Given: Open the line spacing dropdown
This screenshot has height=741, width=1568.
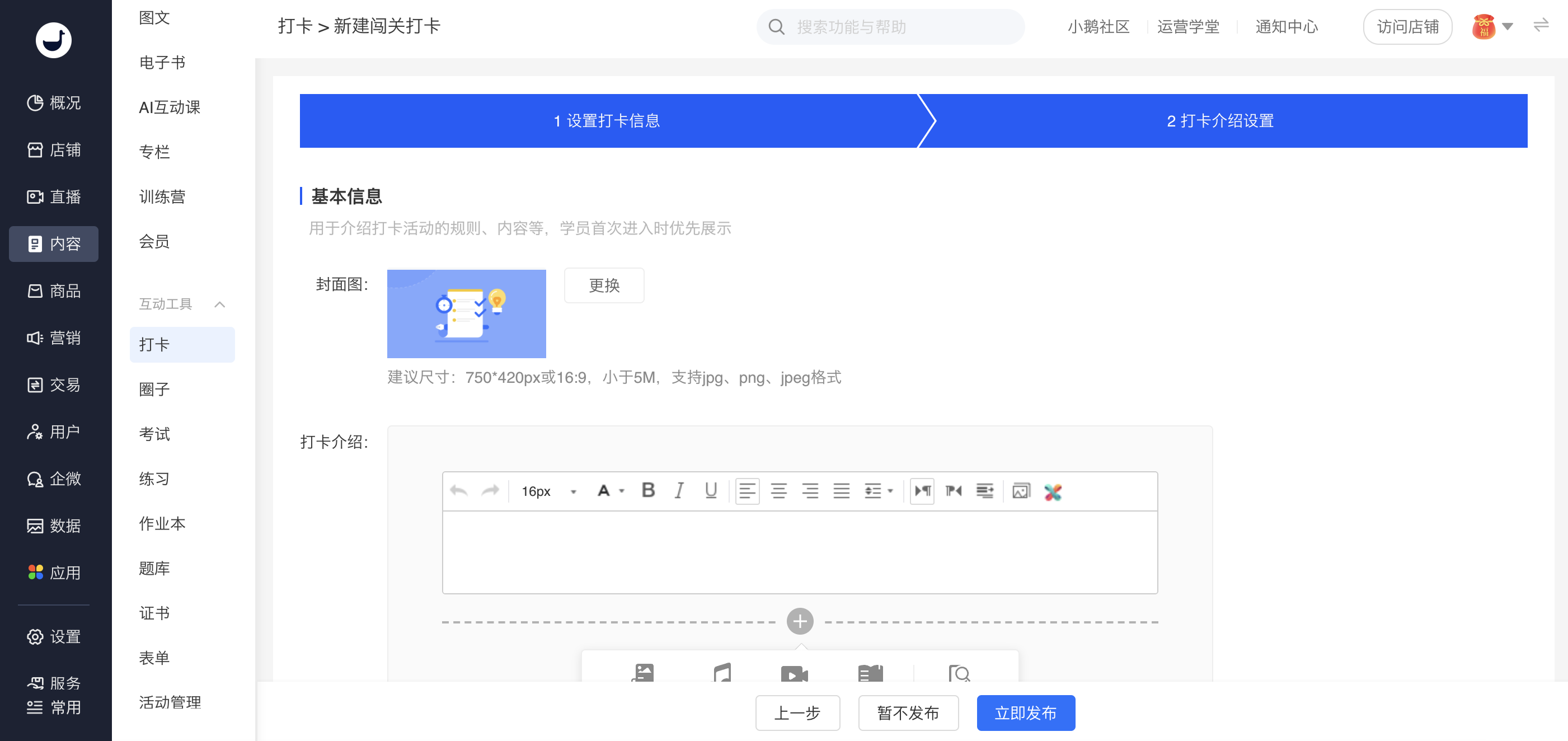Looking at the screenshot, I should tap(879, 491).
